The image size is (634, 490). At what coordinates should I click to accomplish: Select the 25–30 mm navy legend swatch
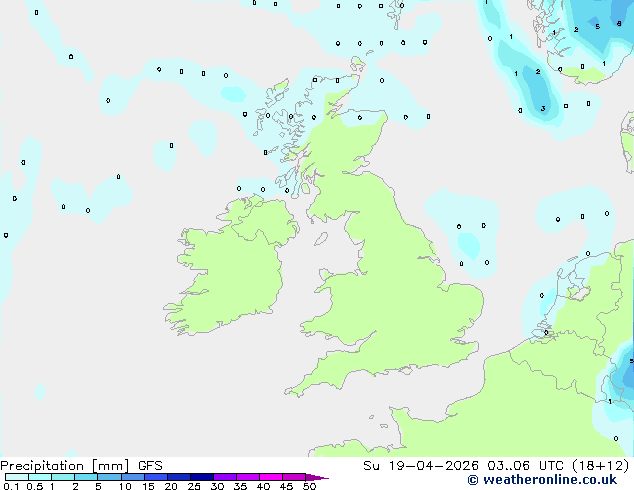pyautogui.click(x=202, y=477)
